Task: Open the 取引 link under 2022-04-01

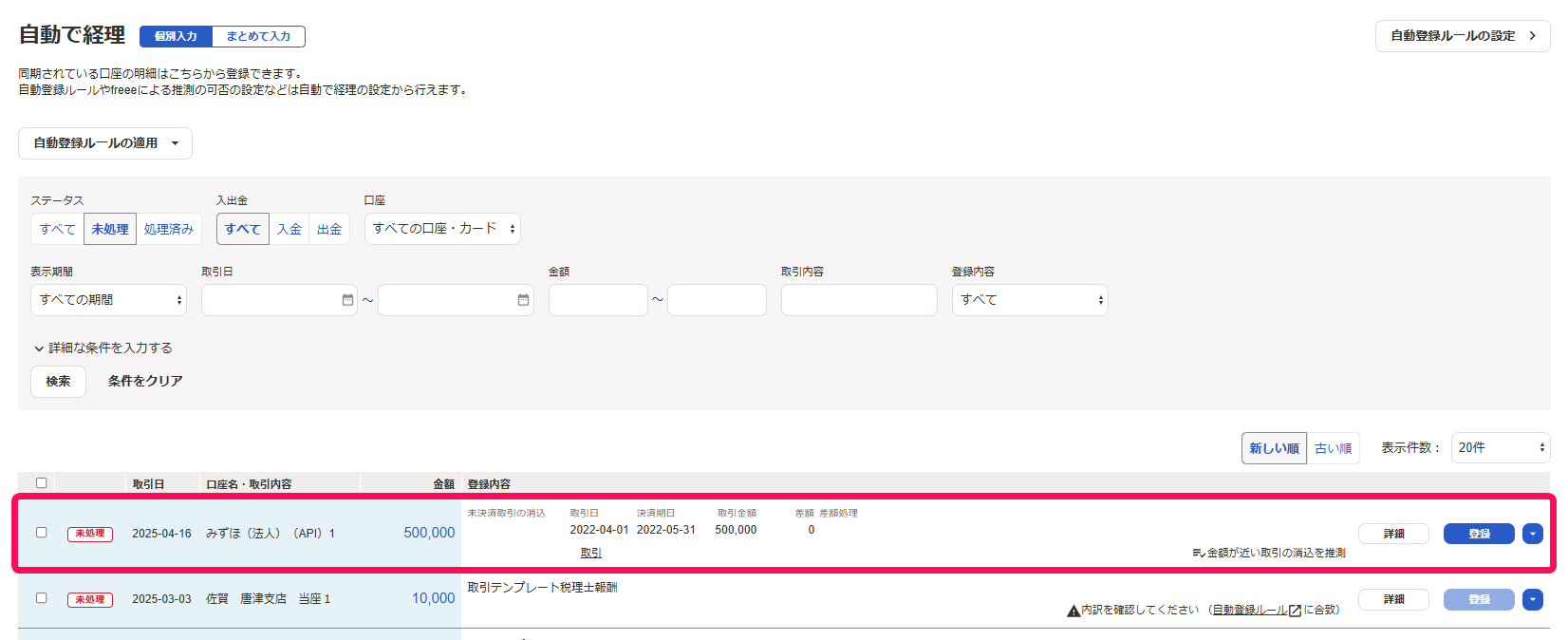Action: (x=590, y=553)
